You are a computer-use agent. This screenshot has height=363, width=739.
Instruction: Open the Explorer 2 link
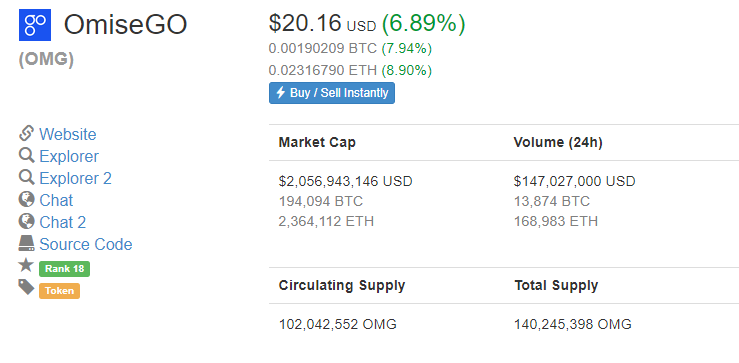tap(75, 179)
